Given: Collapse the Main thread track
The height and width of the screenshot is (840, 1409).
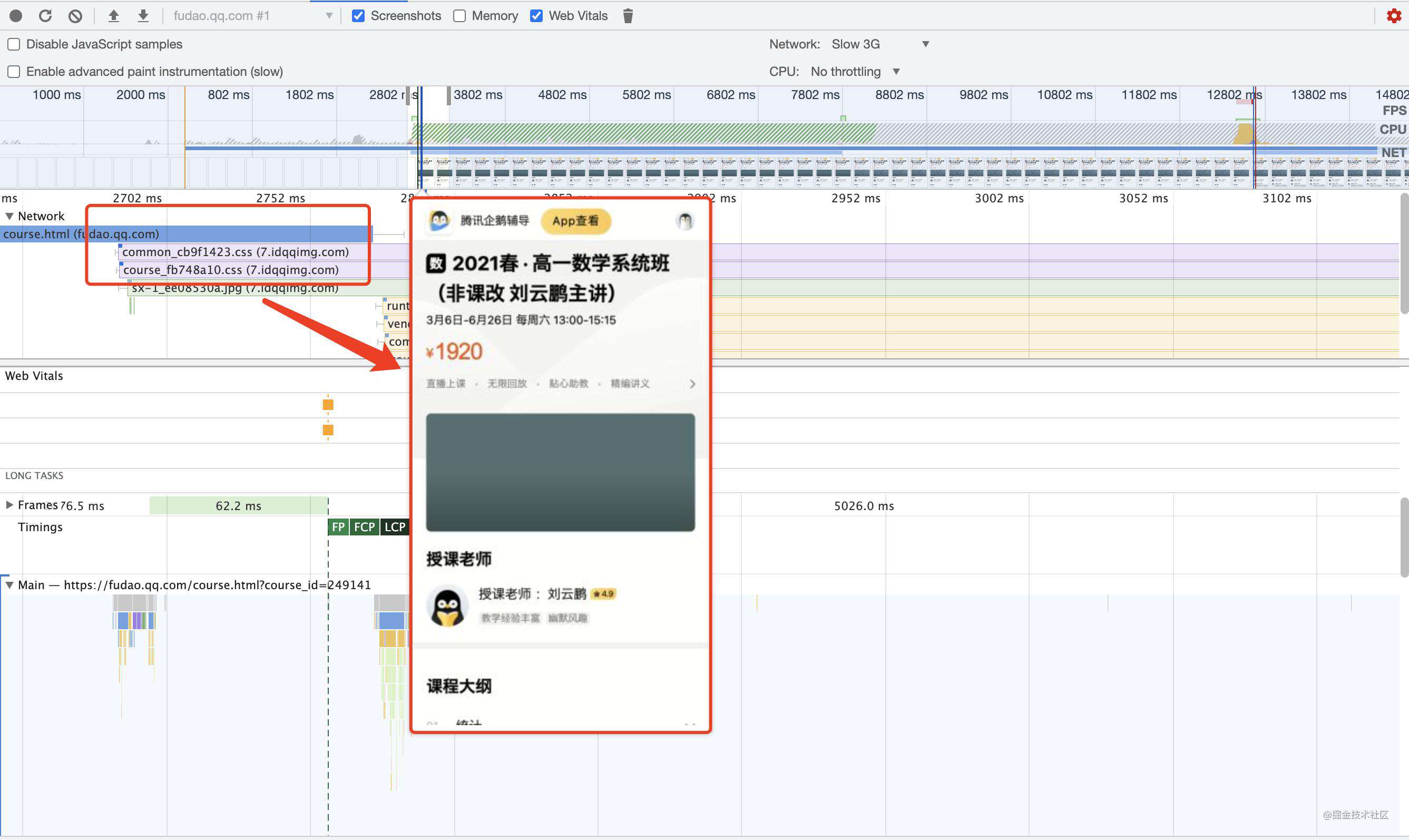Looking at the screenshot, I should [x=9, y=585].
